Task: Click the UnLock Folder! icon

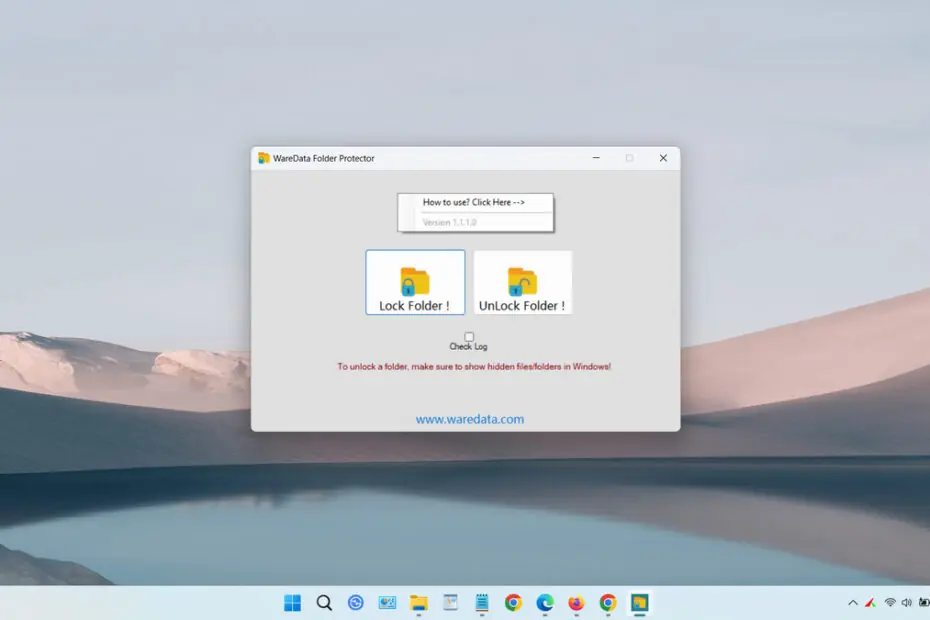Action: (x=523, y=281)
